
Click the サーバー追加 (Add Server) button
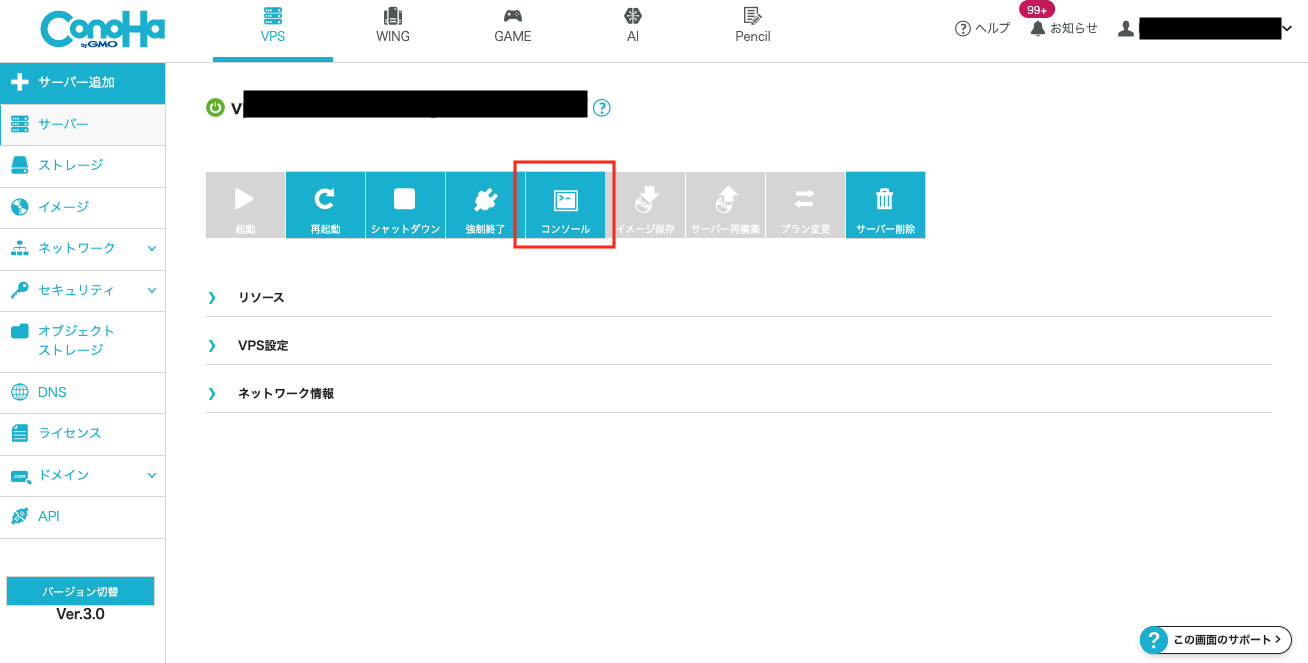pos(82,82)
